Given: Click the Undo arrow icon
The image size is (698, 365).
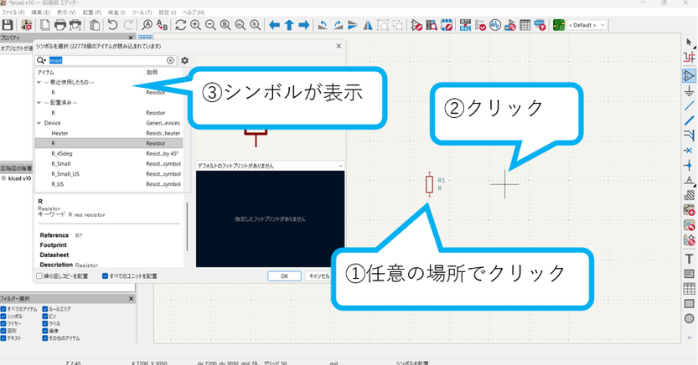Looking at the screenshot, I should pos(112,25).
